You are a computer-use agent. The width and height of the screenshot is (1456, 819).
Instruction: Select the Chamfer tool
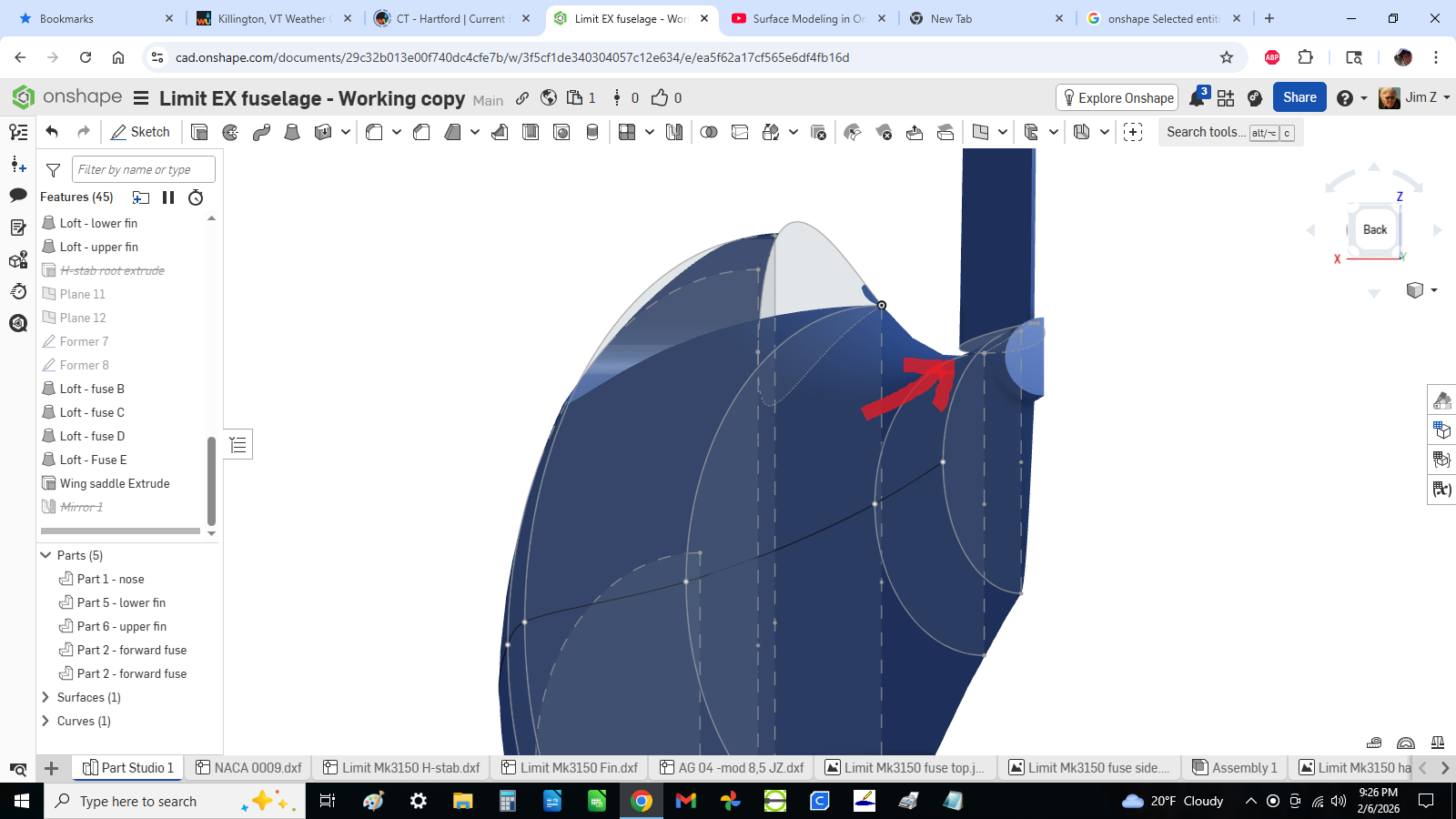pos(420,132)
